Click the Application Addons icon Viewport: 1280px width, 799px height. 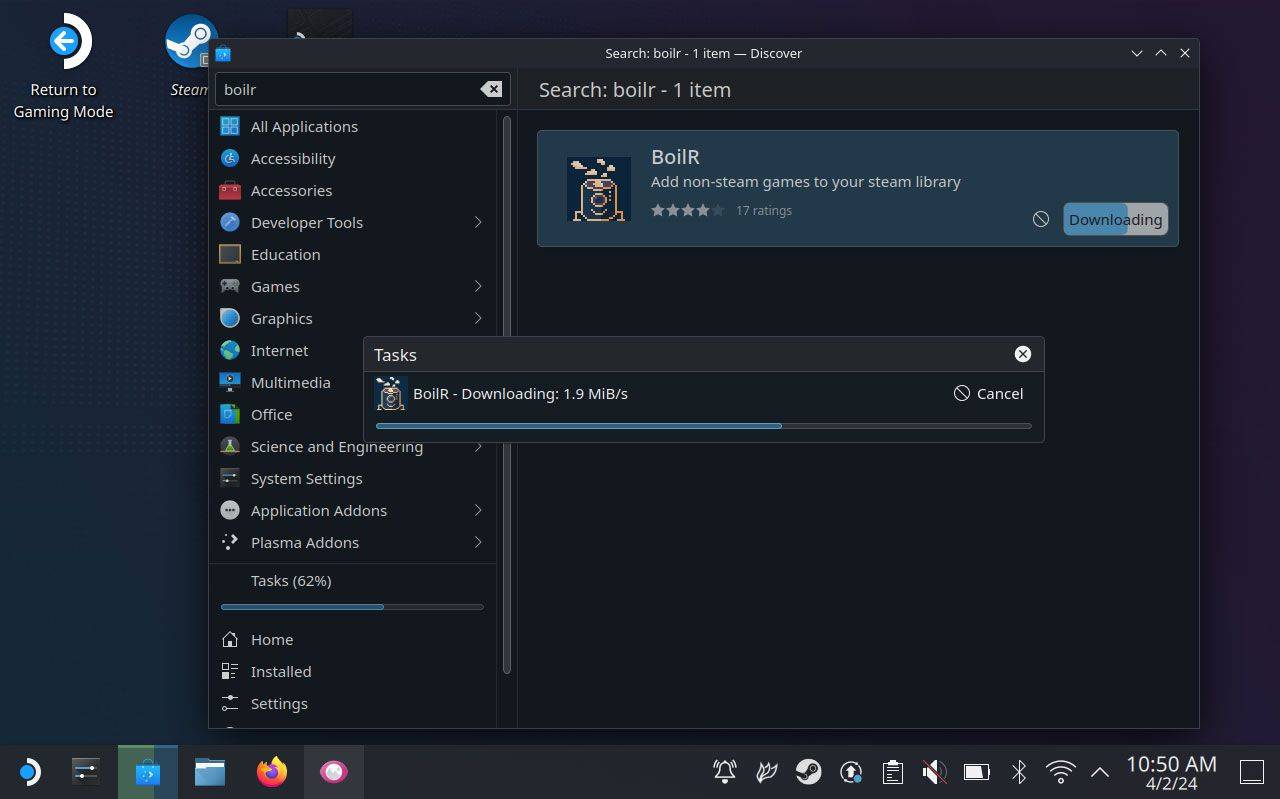[x=230, y=510]
